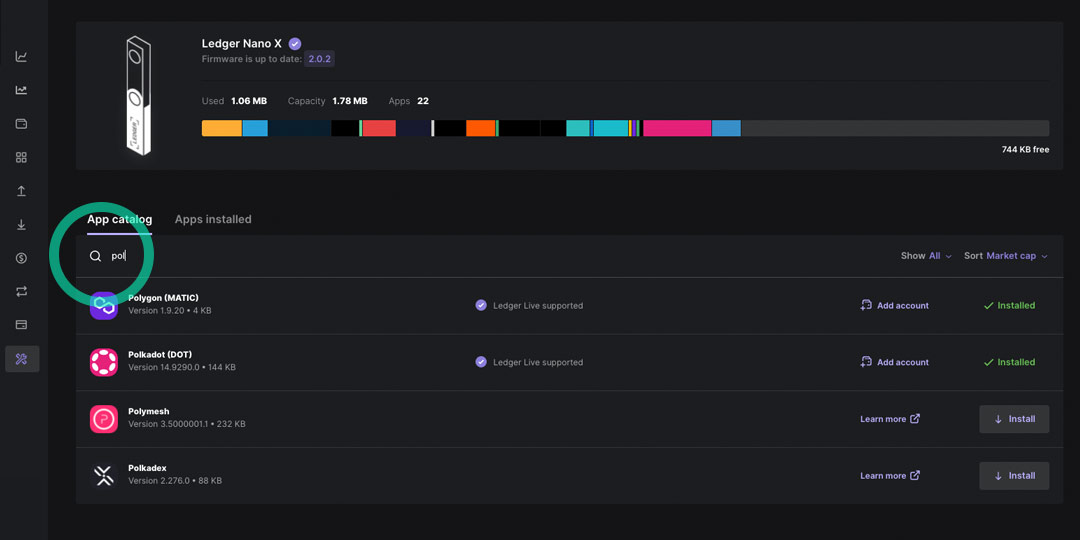Install the Polymesh app
The image size is (1080, 540).
click(1014, 419)
